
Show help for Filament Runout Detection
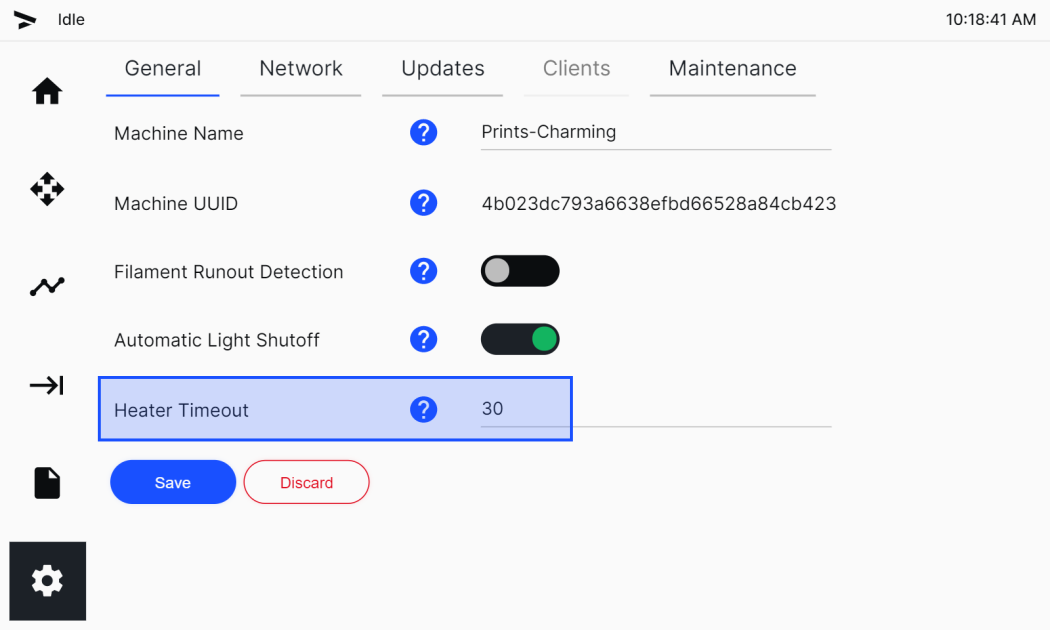click(423, 271)
